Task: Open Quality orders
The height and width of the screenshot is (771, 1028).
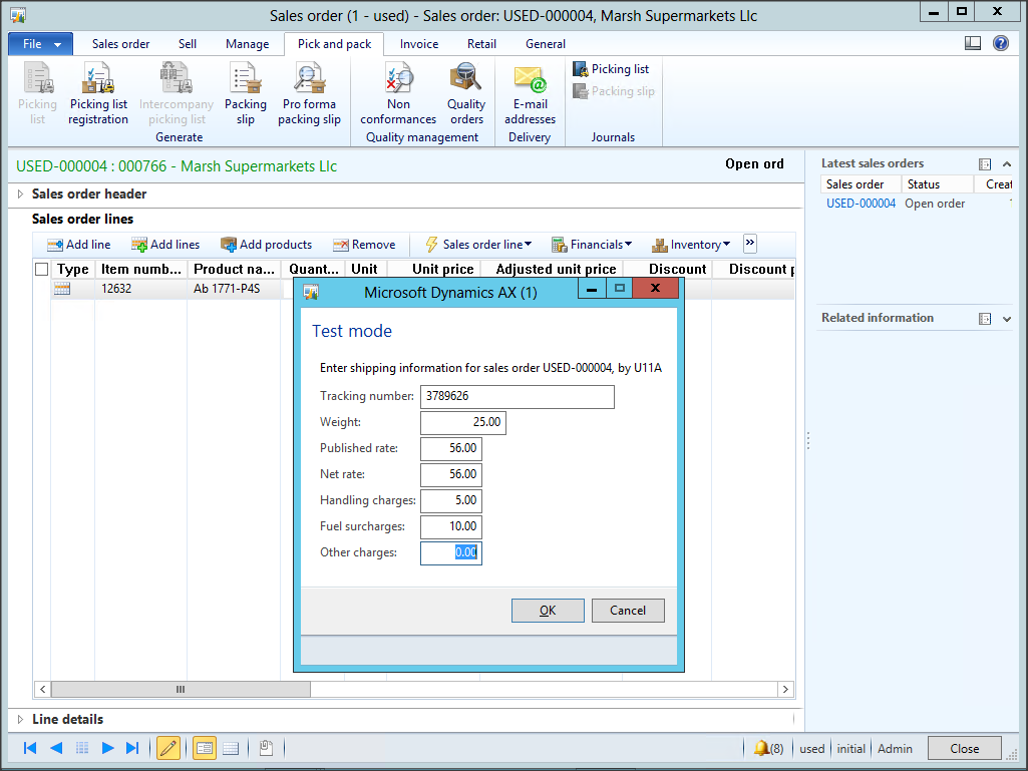Action: pos(466,94)
